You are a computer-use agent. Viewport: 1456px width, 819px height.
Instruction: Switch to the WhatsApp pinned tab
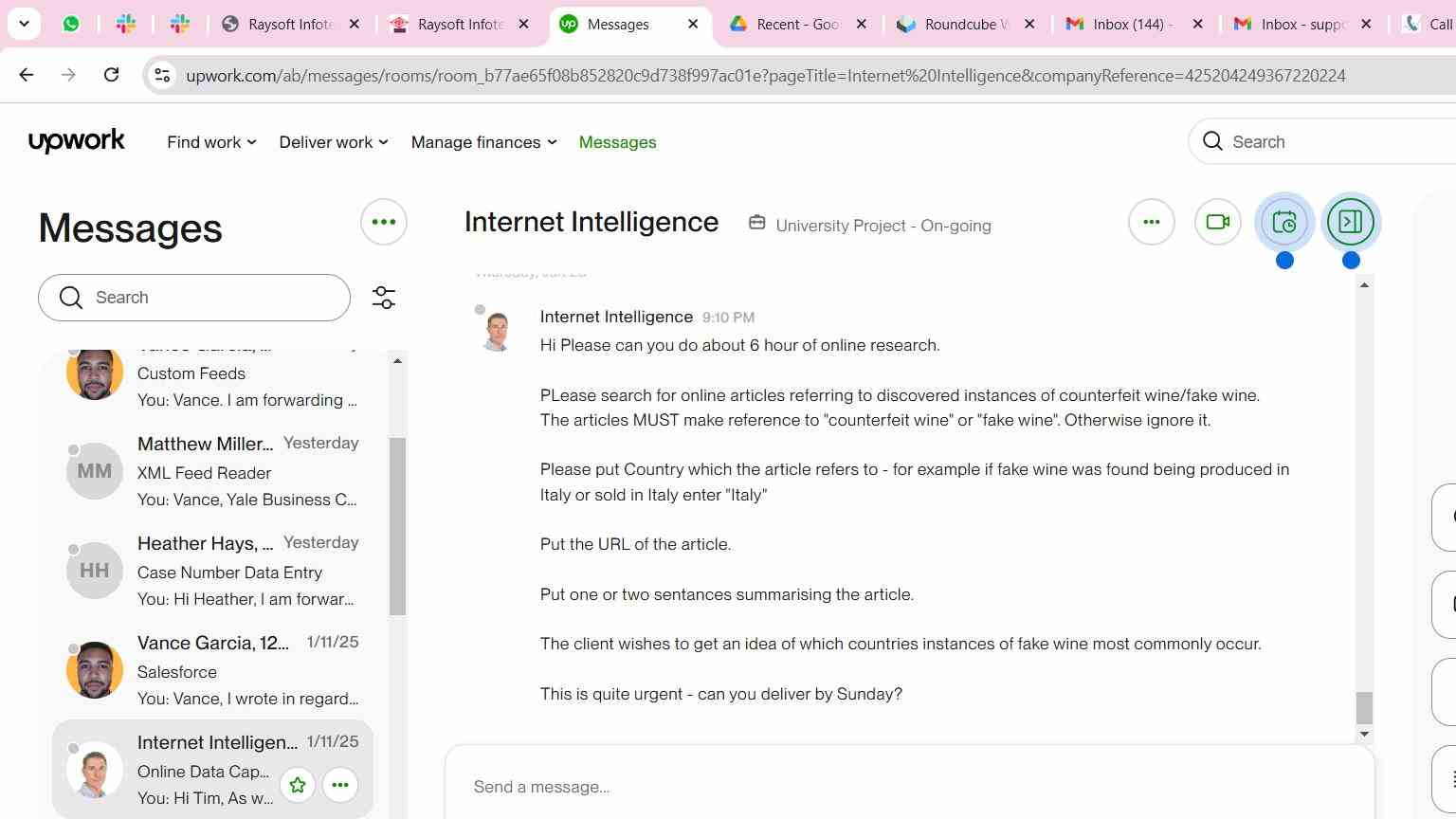(71, 24)
